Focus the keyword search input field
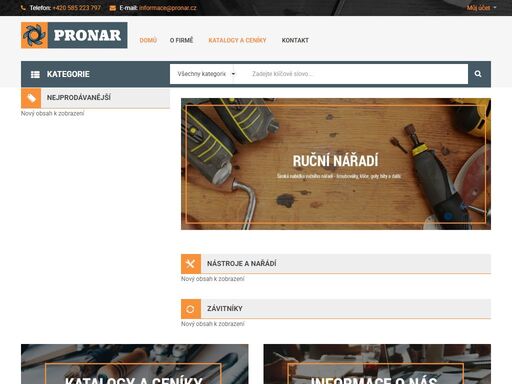Image resolution: width=512 pixels, height=384 pixels. tap(356, 74)
